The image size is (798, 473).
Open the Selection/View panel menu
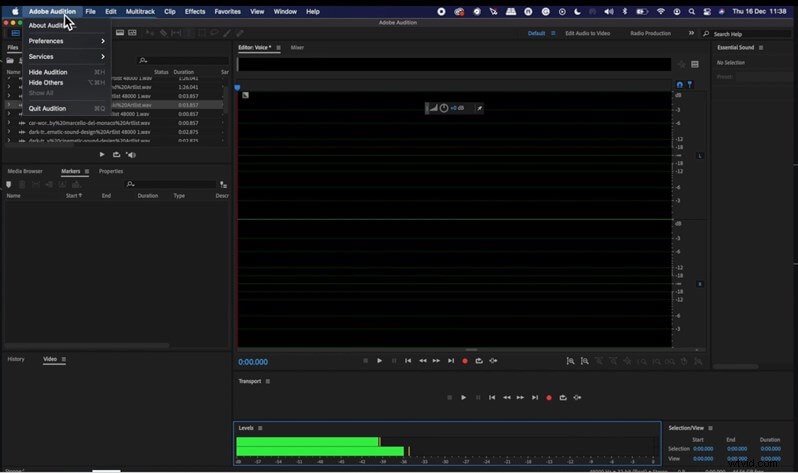click(710, 428)
